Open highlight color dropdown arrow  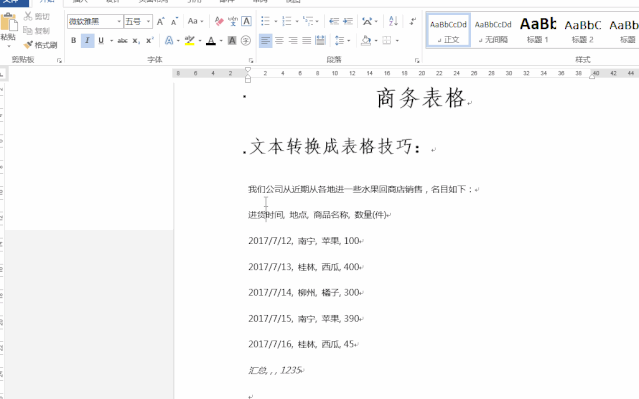tap(200, 40)
